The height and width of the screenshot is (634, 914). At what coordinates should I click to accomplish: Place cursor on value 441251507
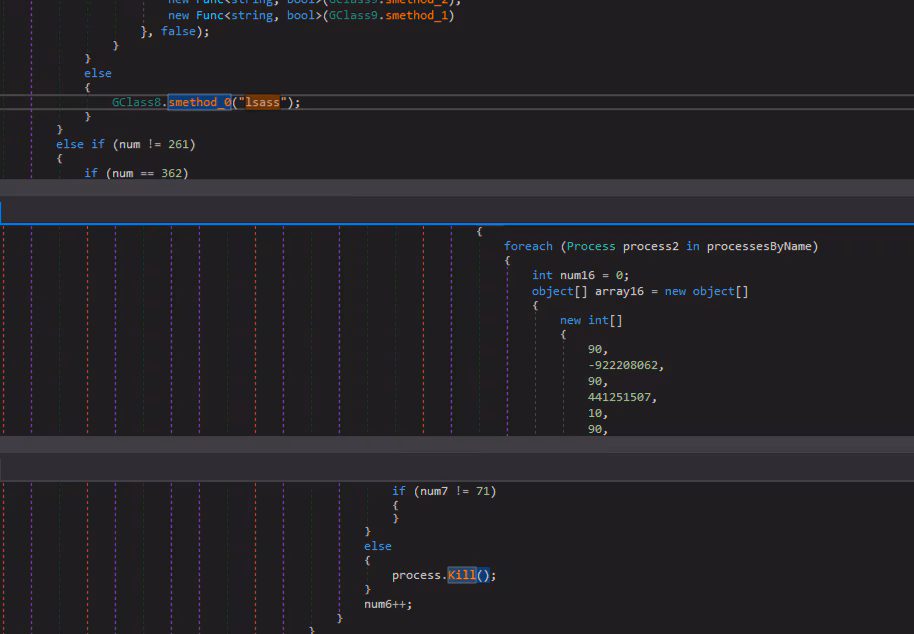[x=622, y=397]
